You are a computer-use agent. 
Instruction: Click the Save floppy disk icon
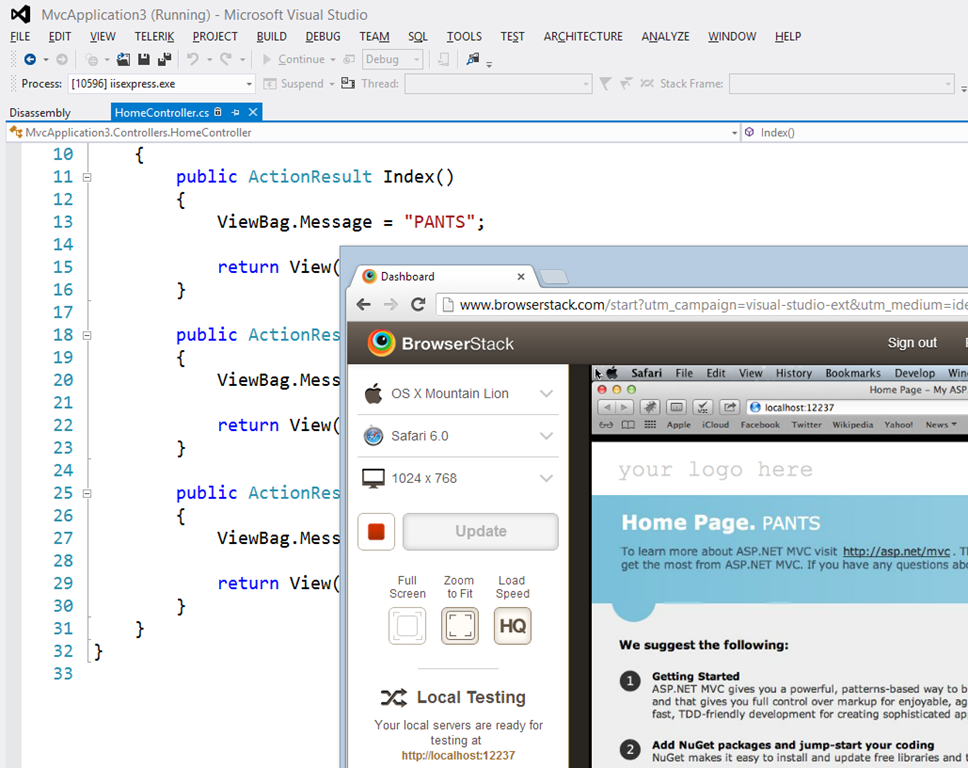coord(144,59)
